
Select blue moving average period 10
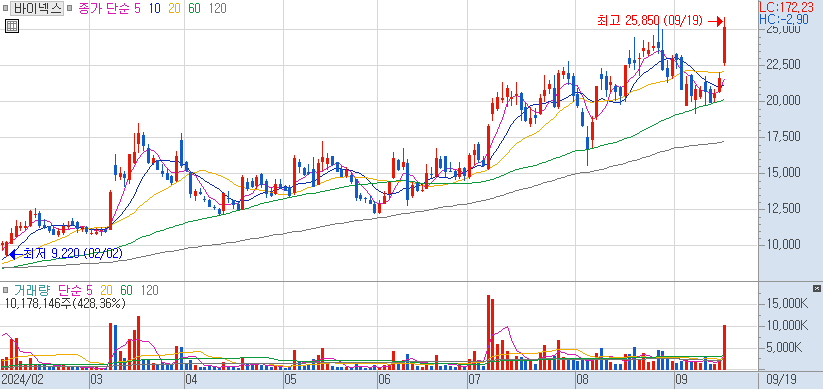coord(154,8)
